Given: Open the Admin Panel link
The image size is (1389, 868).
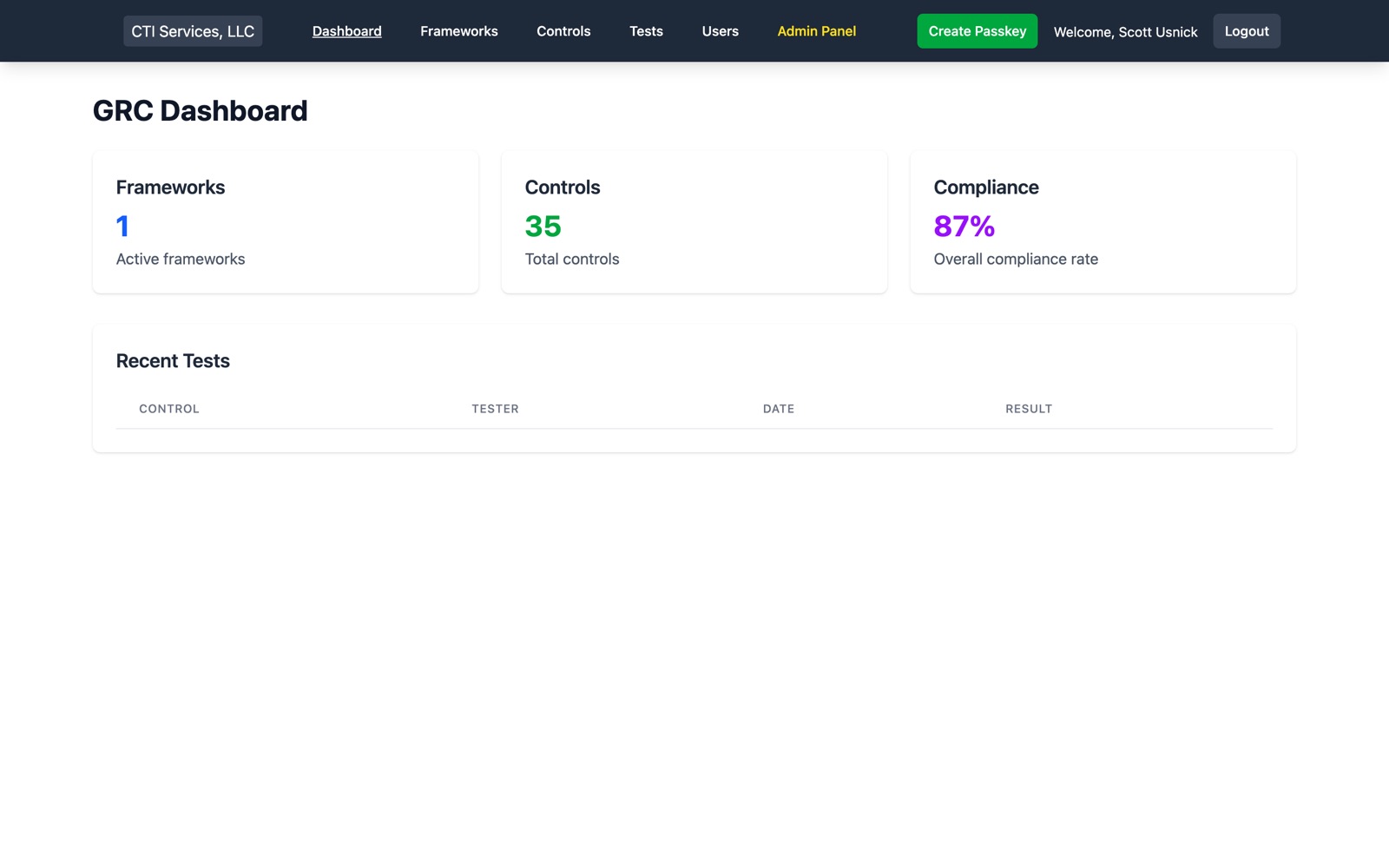Looking at the screenshot, I should 817,31.
